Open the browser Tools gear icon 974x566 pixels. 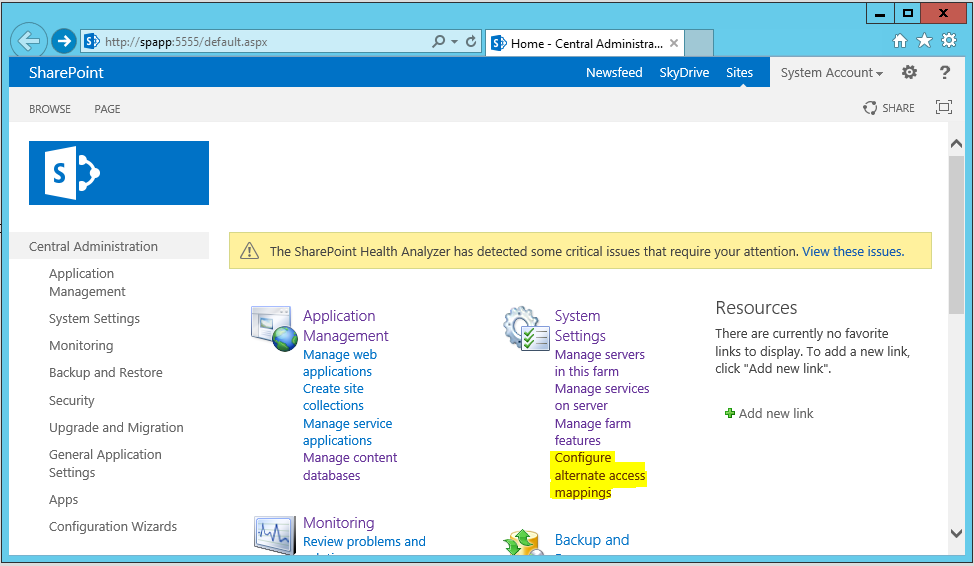949,41
